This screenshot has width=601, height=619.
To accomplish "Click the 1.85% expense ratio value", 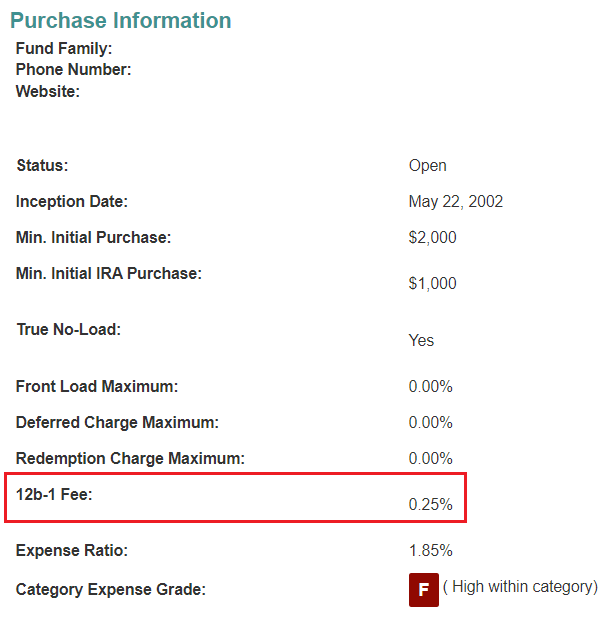I will click(430, 550).
